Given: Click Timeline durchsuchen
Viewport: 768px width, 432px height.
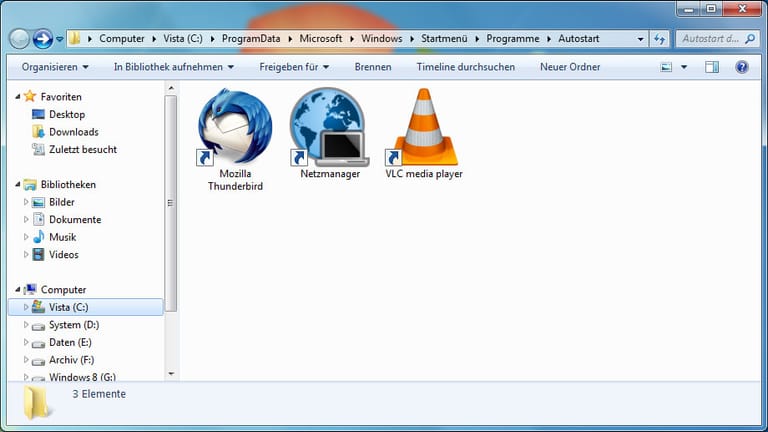Looking at the screenshot, I should point(465,67).
